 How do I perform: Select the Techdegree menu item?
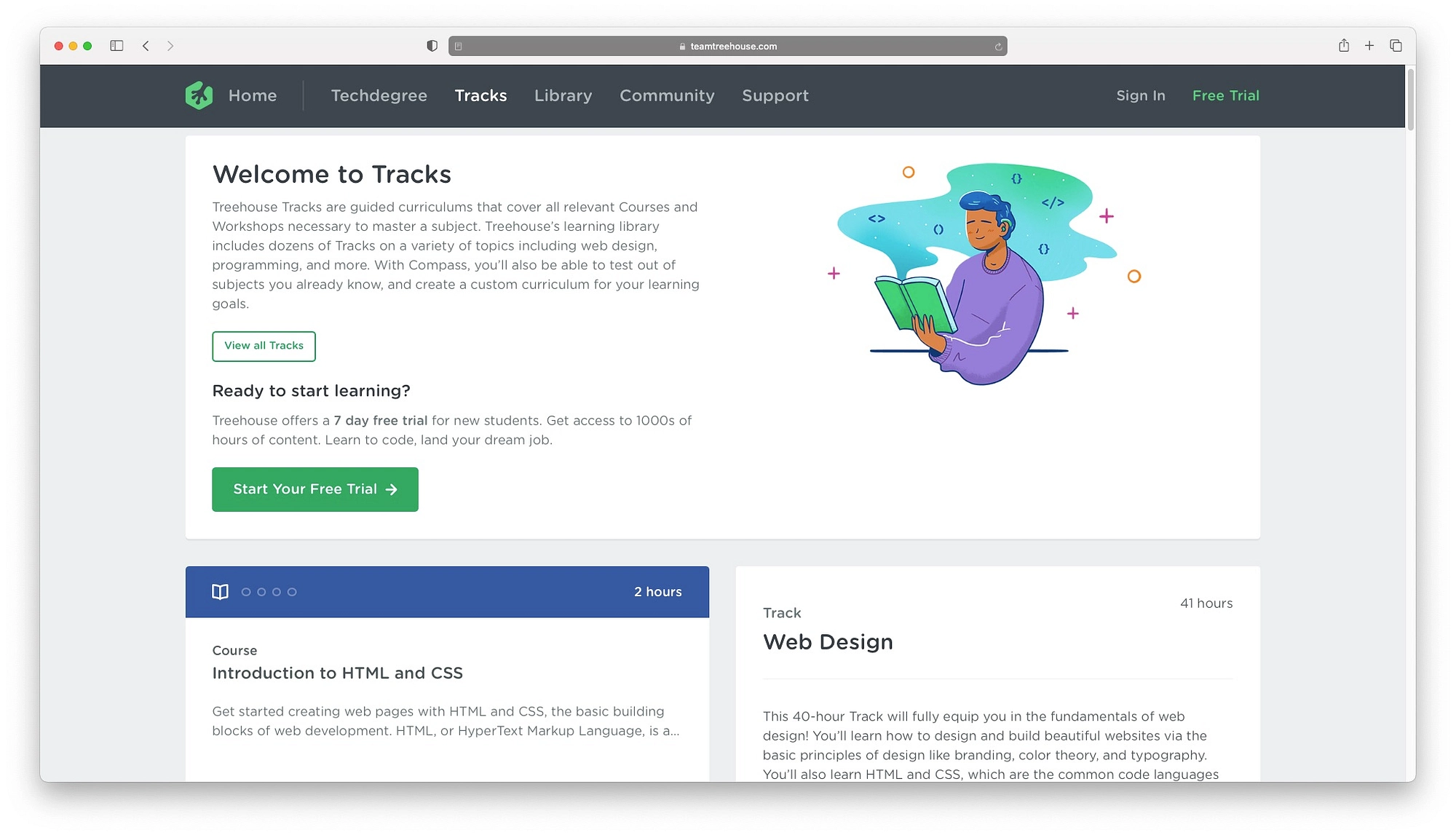(x=379, y=95)
